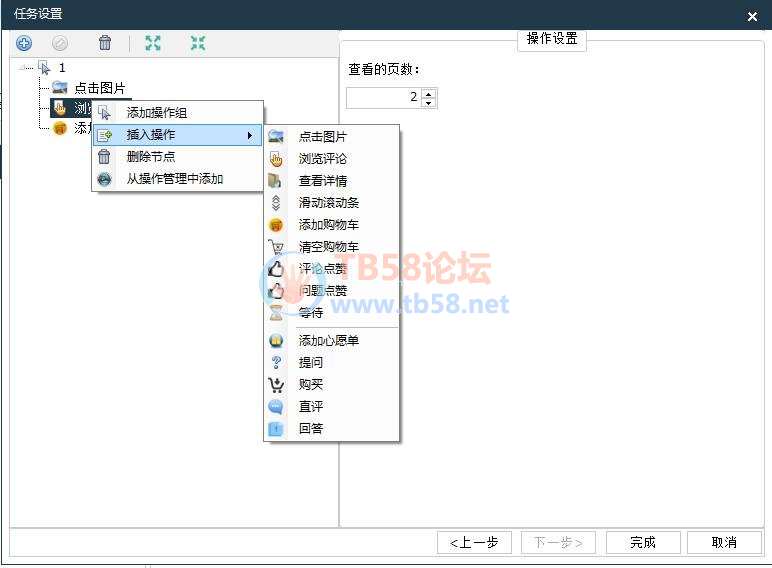Insert 浏览评论 operation
The height and width of the screenshot is (568, 772).
[x=332, y=158]
